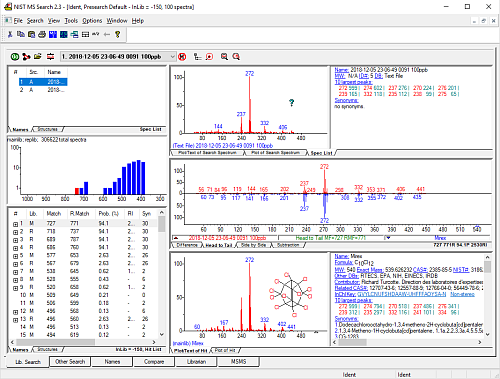Click the hierarchy tree icon in search toolbar
This screenshot has width=500, height=379.
tap(198, 57)
